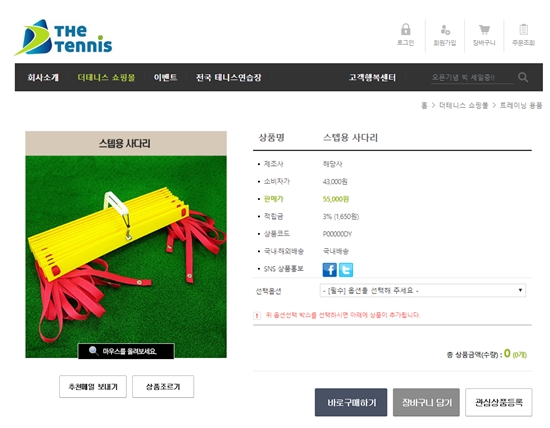This screenshot has width=550, height=428.
Task: Select 더테니스 쇼핑몰 in navigation bar
Action: [106, 78]
